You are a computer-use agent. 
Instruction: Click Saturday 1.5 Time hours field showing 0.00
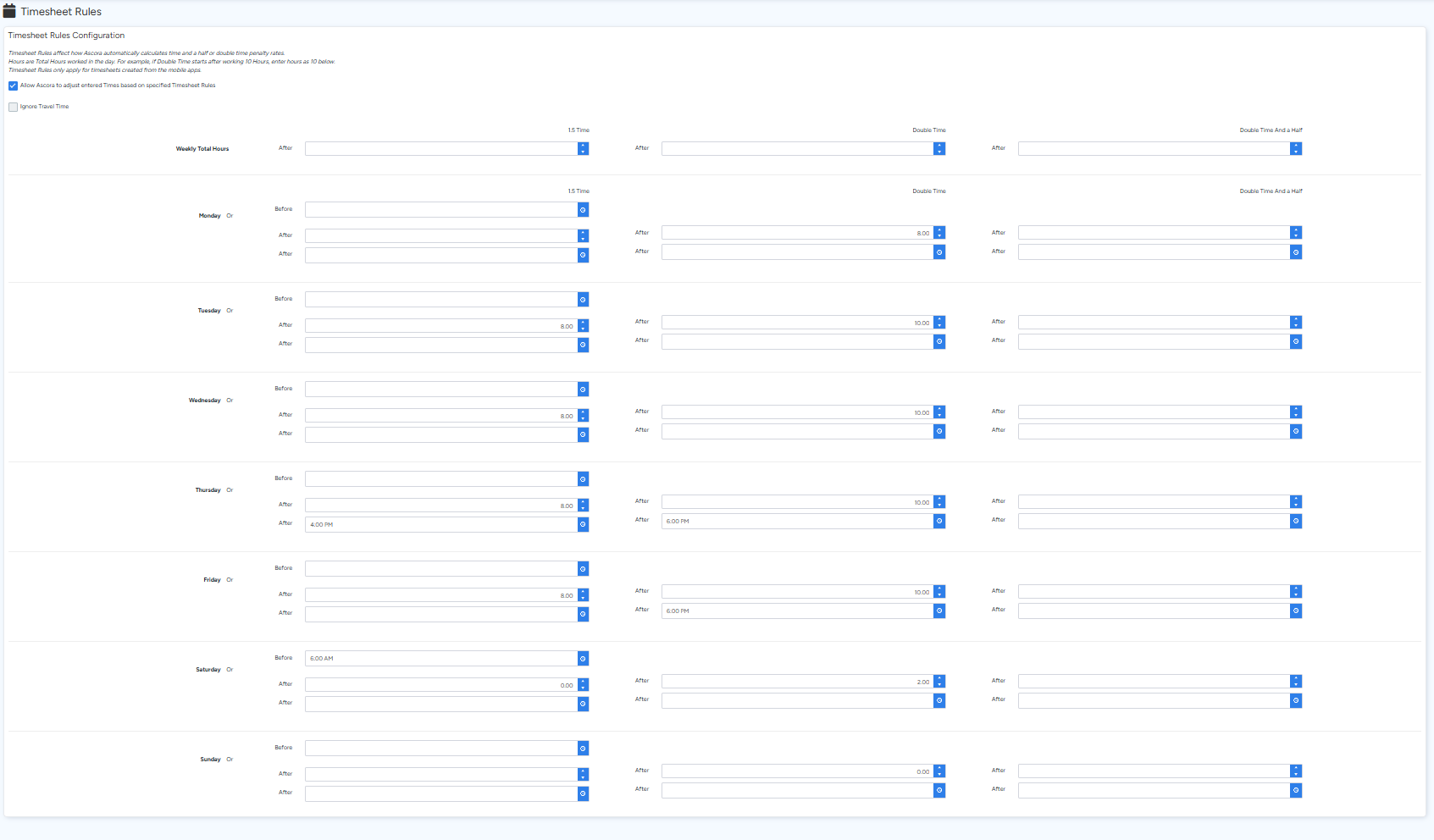440,685
